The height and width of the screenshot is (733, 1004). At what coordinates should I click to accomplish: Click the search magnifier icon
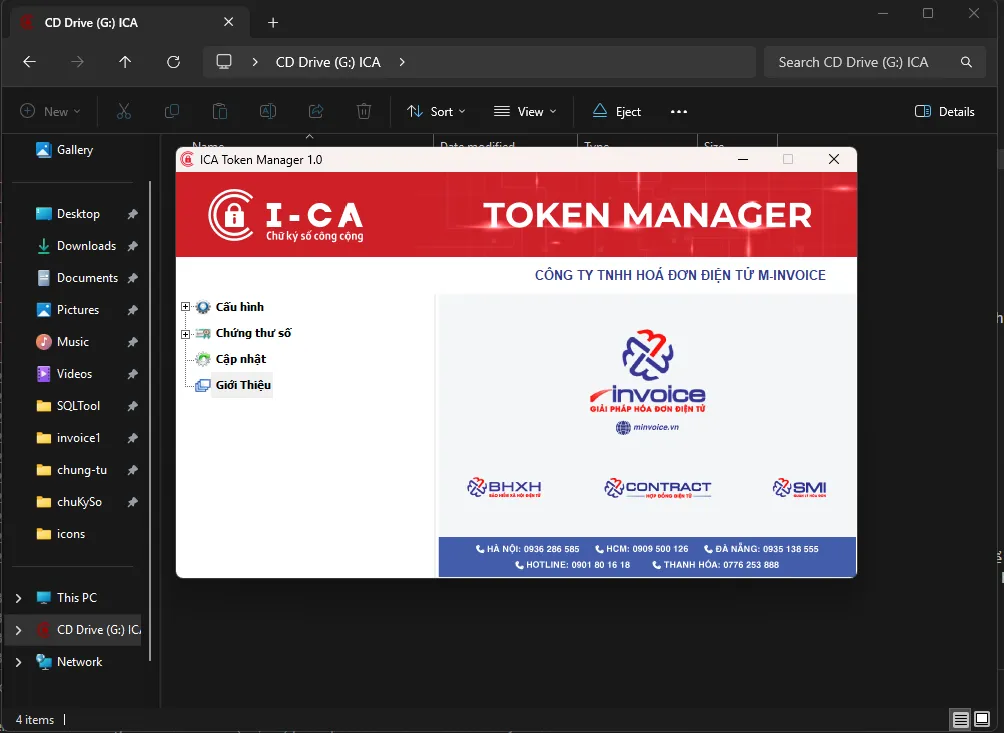coord(966,62)
